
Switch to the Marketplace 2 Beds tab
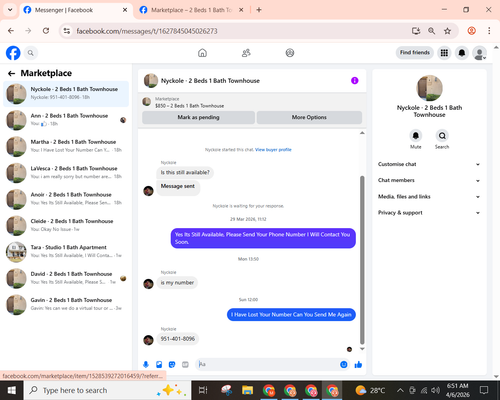[x=191, y=10]
